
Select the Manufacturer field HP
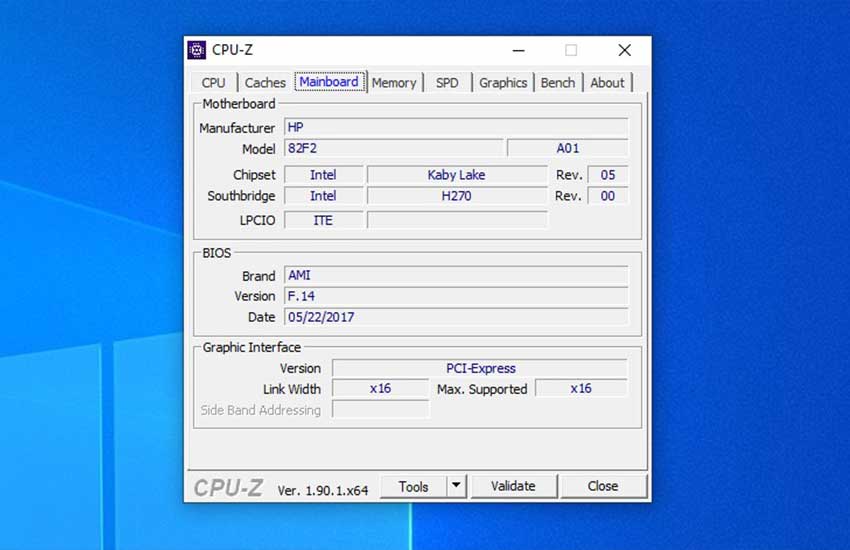pyautogui.click(x=456, y=127)
